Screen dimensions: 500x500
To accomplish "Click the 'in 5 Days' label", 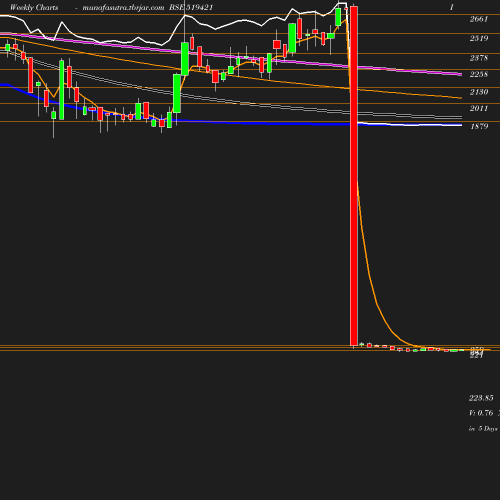I will [483, 428].
